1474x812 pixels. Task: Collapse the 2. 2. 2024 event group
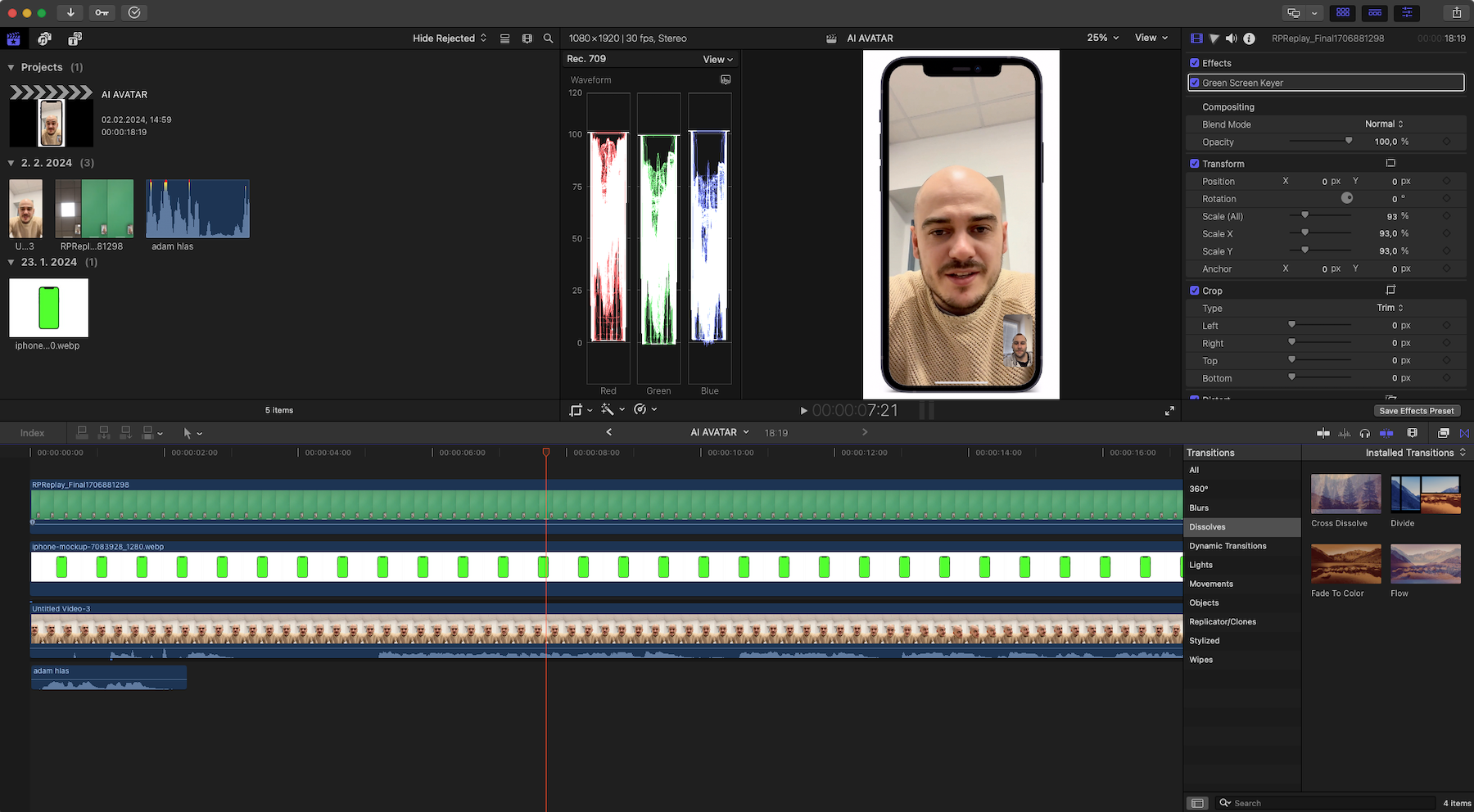click(x=11, y=164)
